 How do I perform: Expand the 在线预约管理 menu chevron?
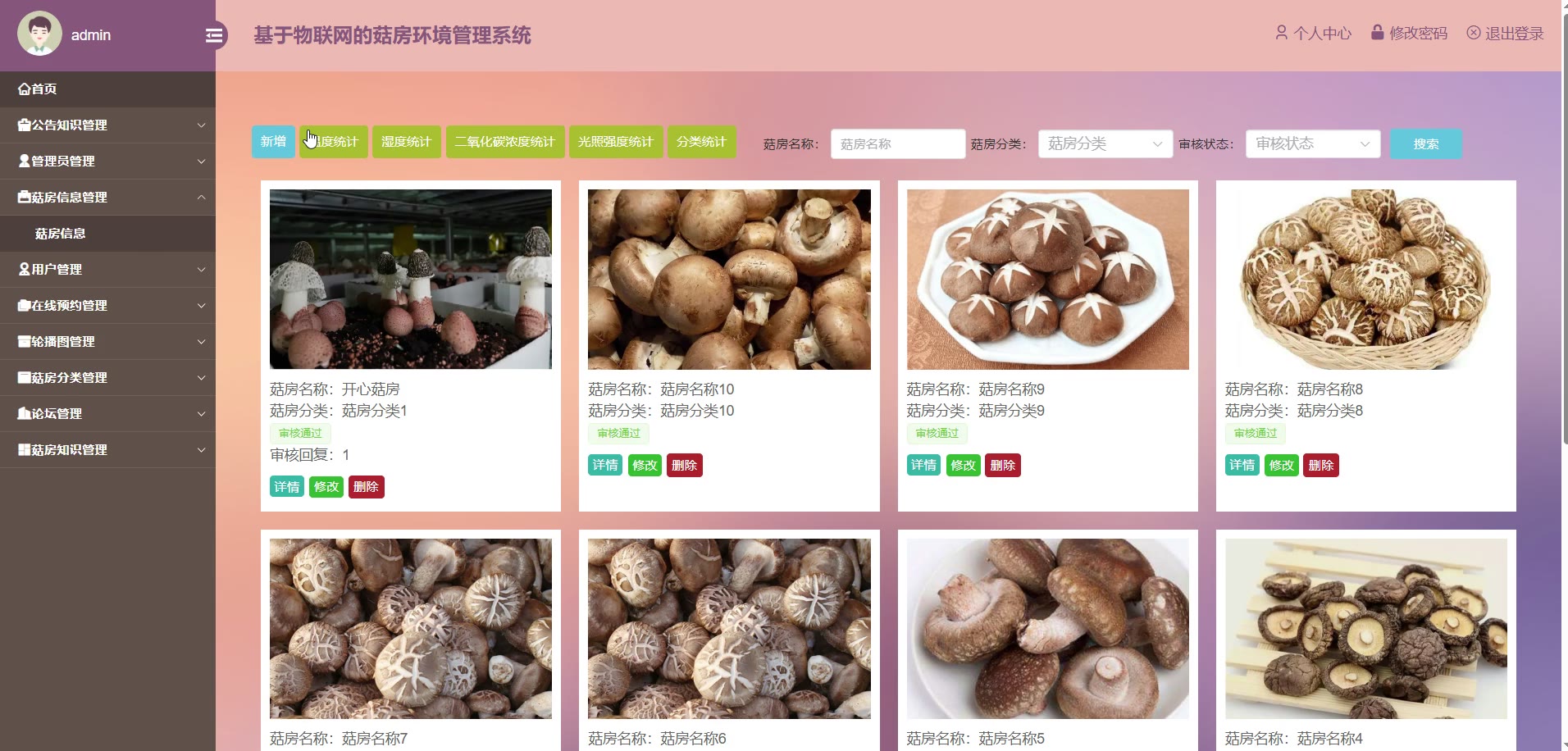click(201, 306)
